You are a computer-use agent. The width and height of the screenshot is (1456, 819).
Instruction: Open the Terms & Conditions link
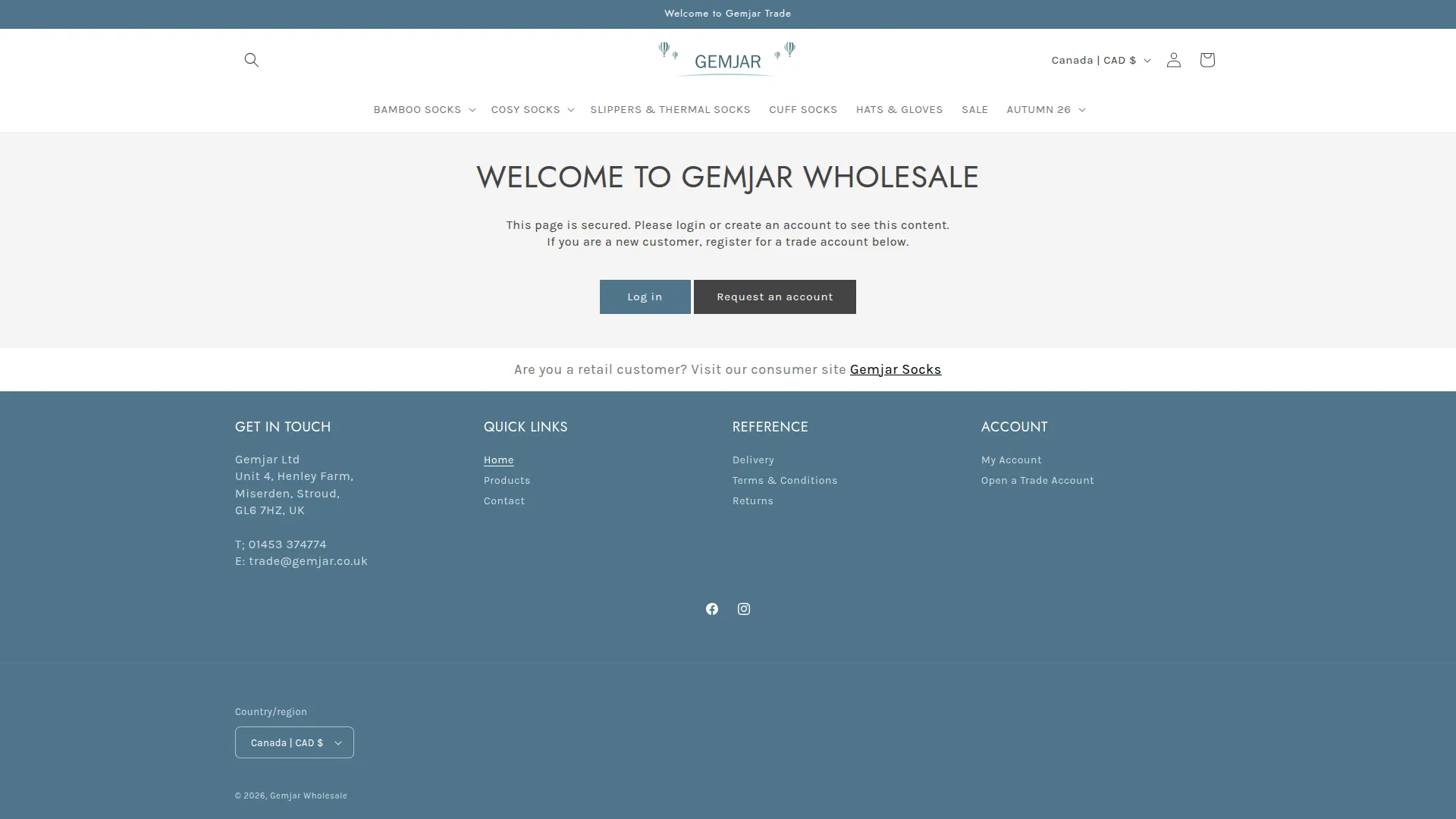[x=784, y=480]
